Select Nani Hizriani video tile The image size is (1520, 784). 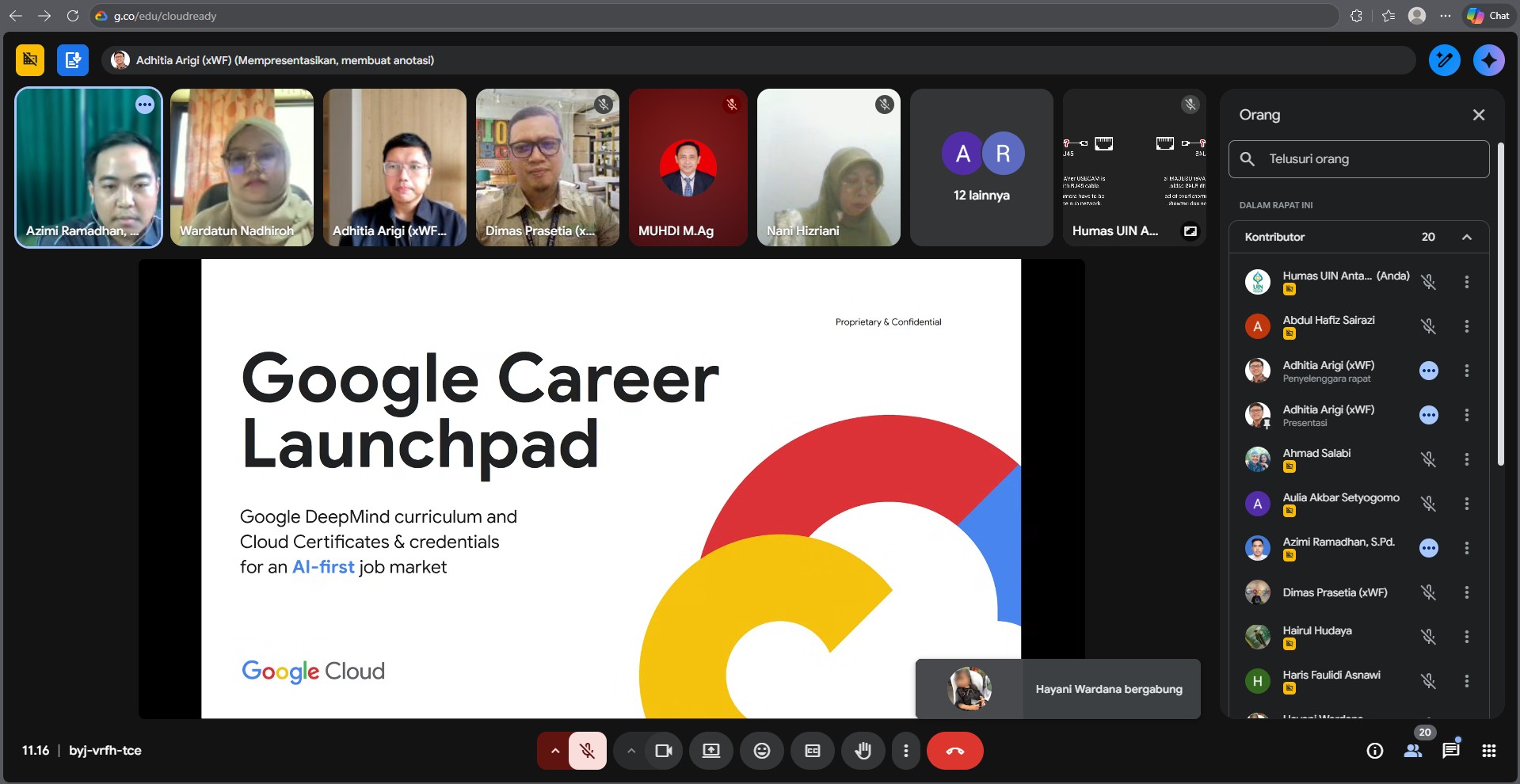pyautogui.click(x=829, y=167)
